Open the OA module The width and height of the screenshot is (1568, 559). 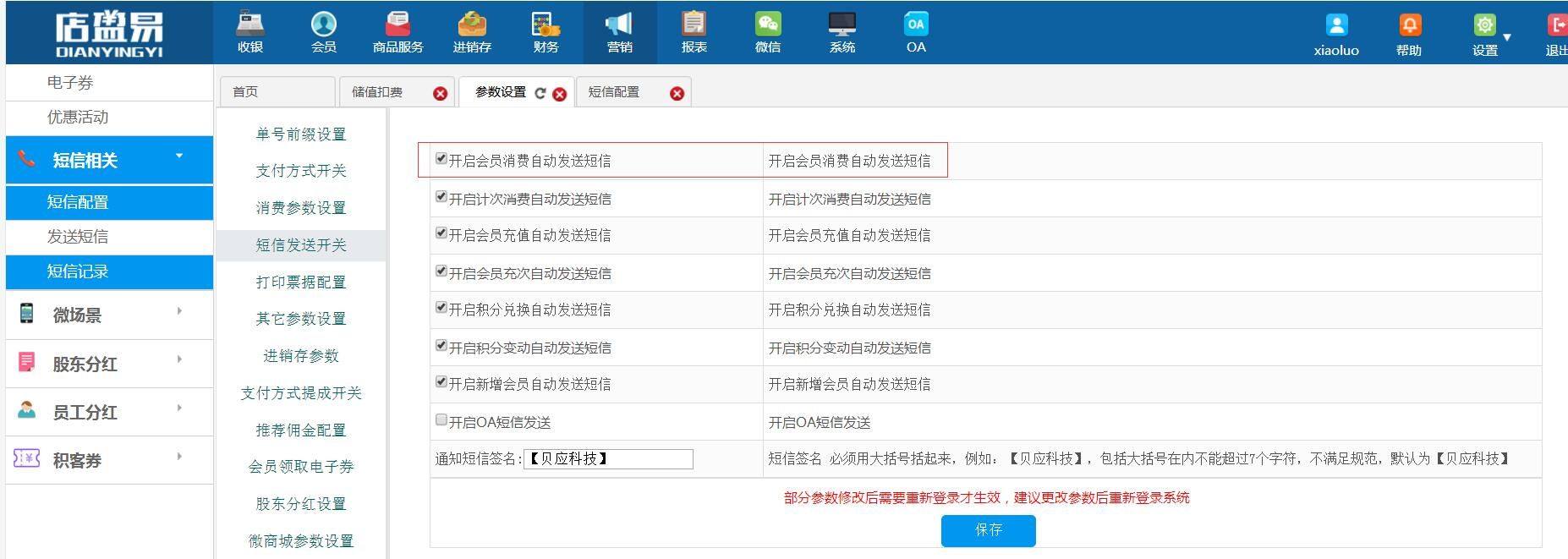pos(916,32)
